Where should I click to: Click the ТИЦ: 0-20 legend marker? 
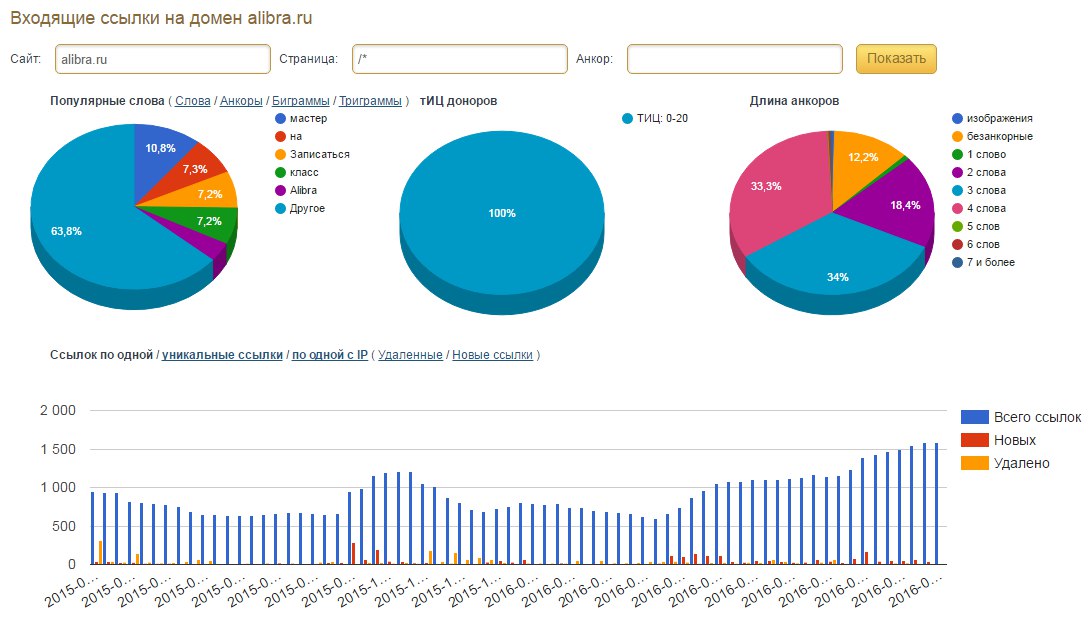[628, 119]
